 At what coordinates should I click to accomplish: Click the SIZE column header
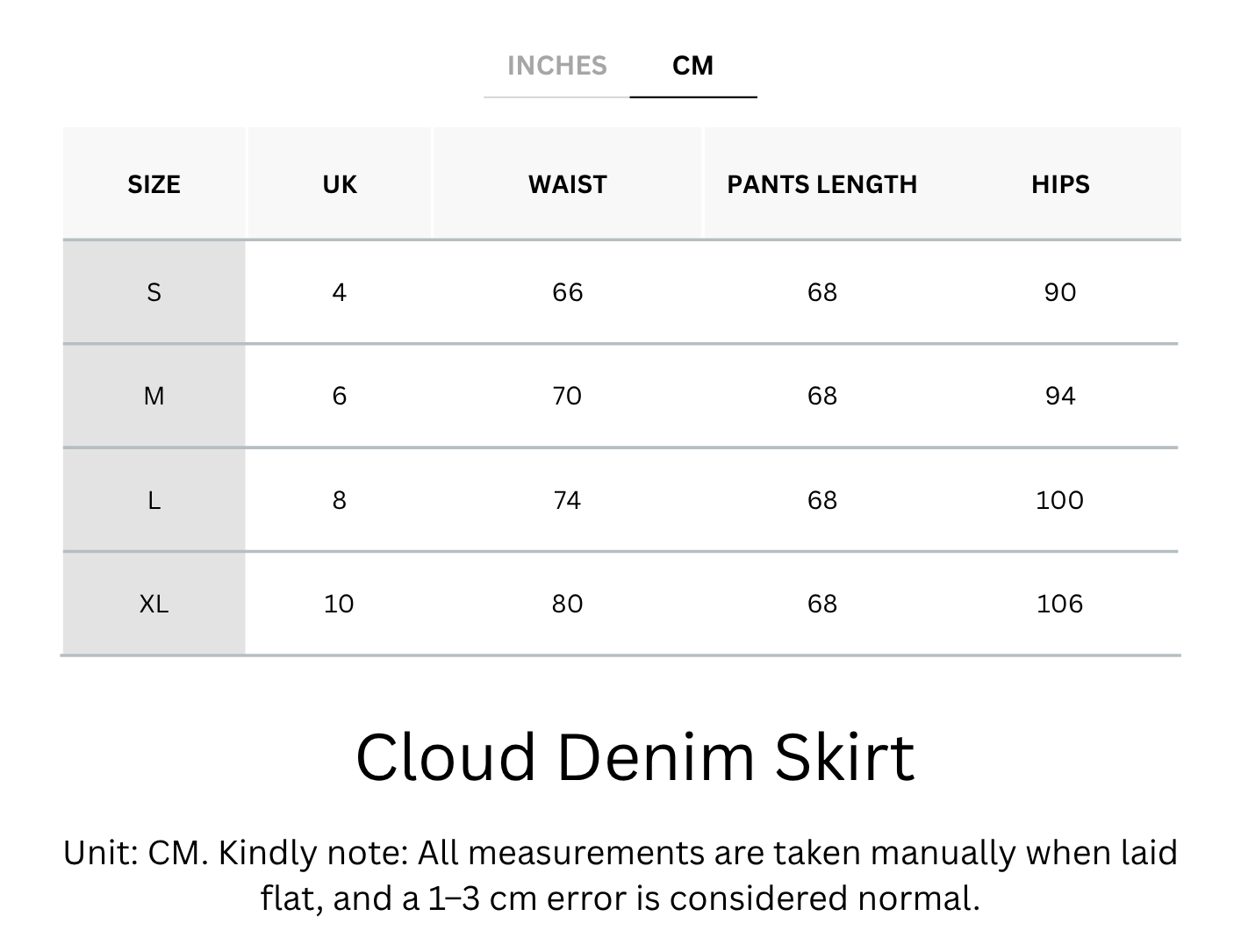coord(154,184)
